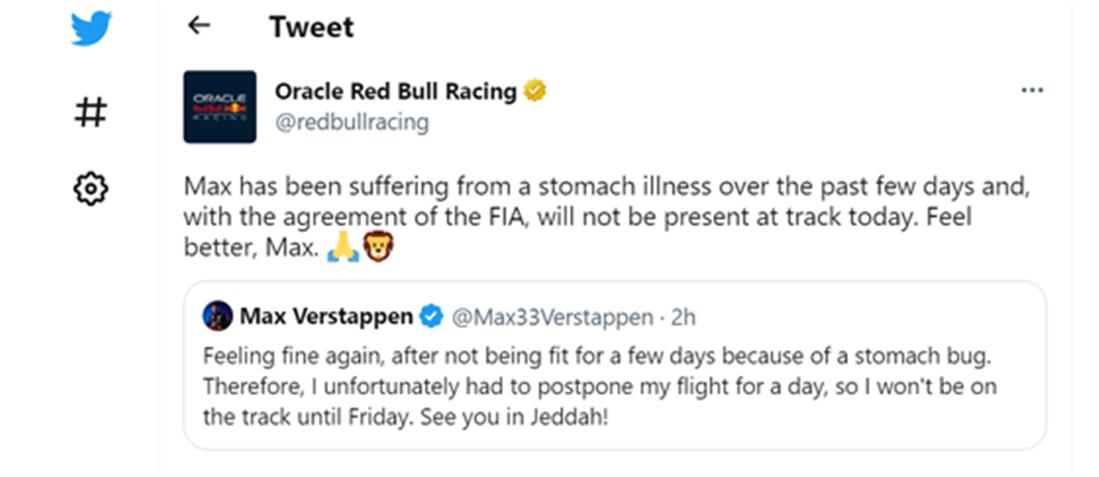The height and width of the screenshot is (477, 1099).
Task: Click the Tweet page heading
Action: 311,27
